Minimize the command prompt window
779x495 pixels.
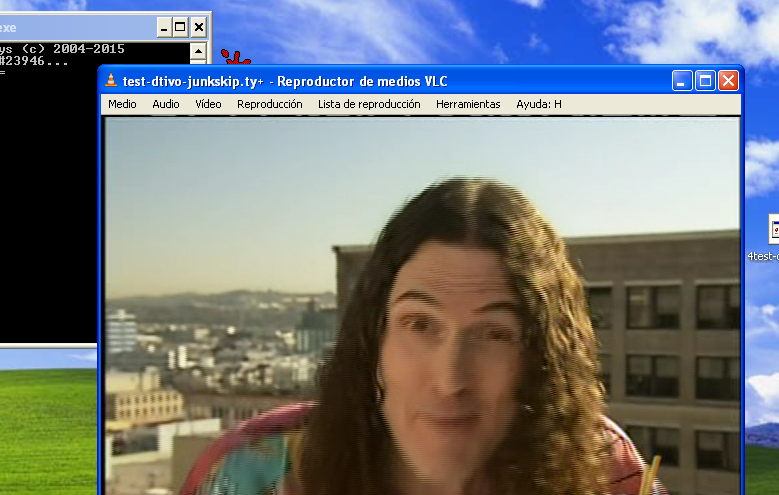click(x=163, y=27)
